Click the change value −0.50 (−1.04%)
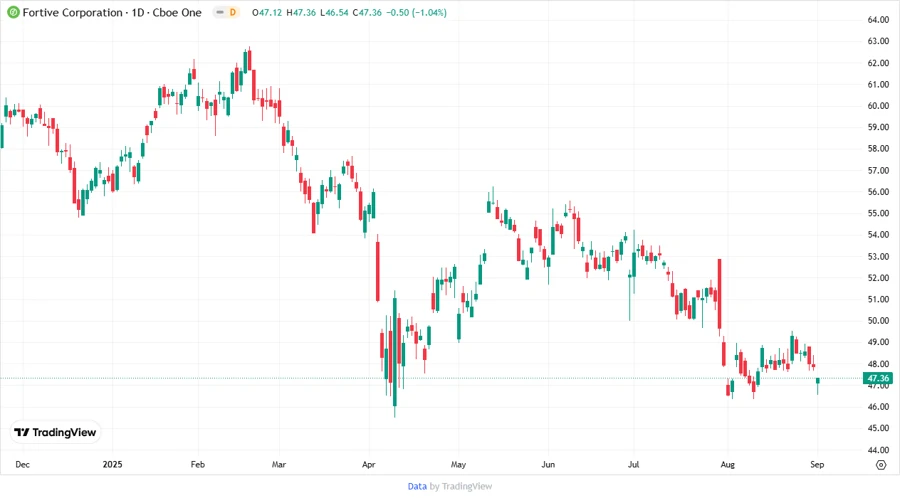Screen dimensions: 900x498 click(x=416, y=12)
